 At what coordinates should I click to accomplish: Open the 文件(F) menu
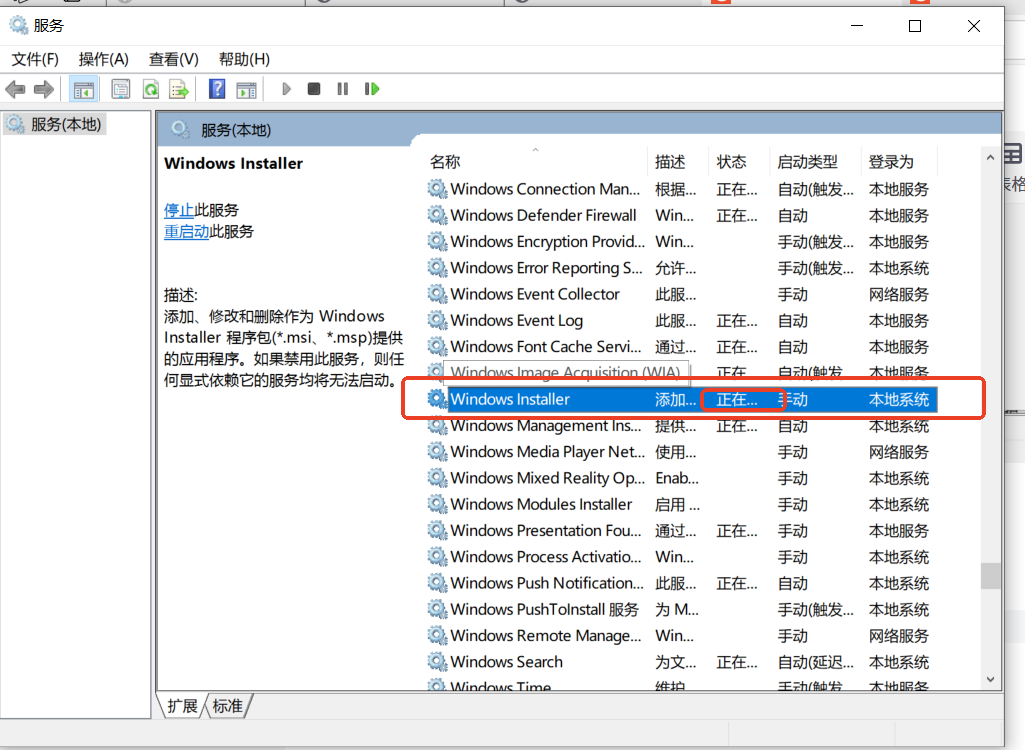tap(35, 60)
